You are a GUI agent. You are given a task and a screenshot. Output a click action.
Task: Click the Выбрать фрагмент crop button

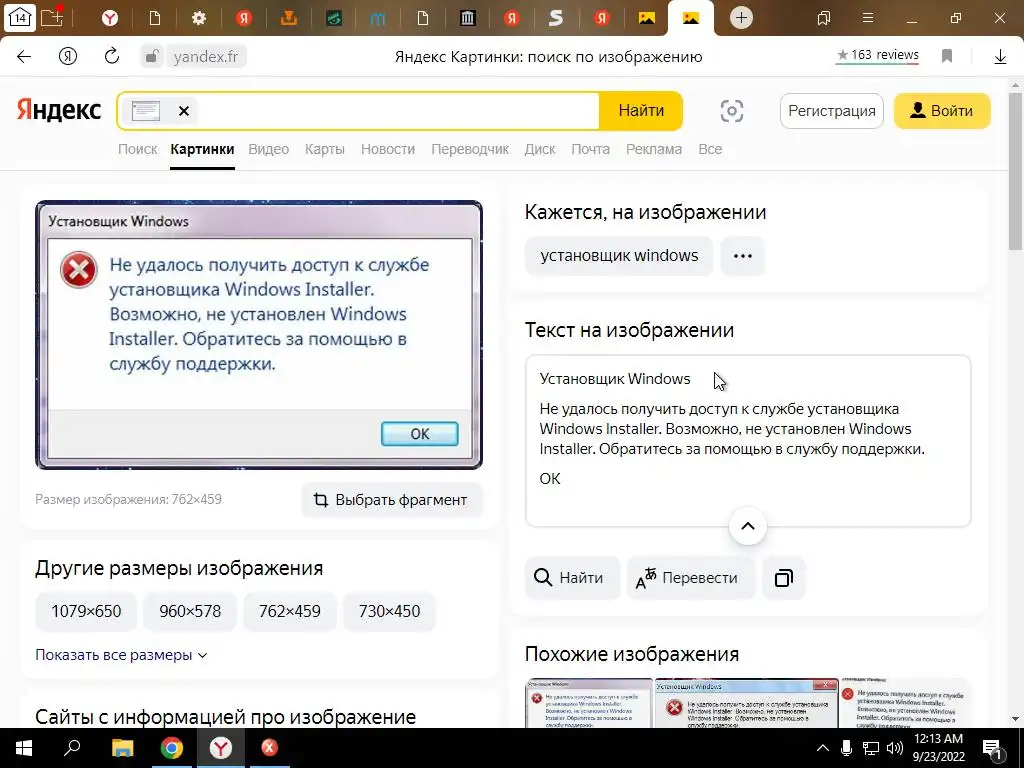[392, 500]
